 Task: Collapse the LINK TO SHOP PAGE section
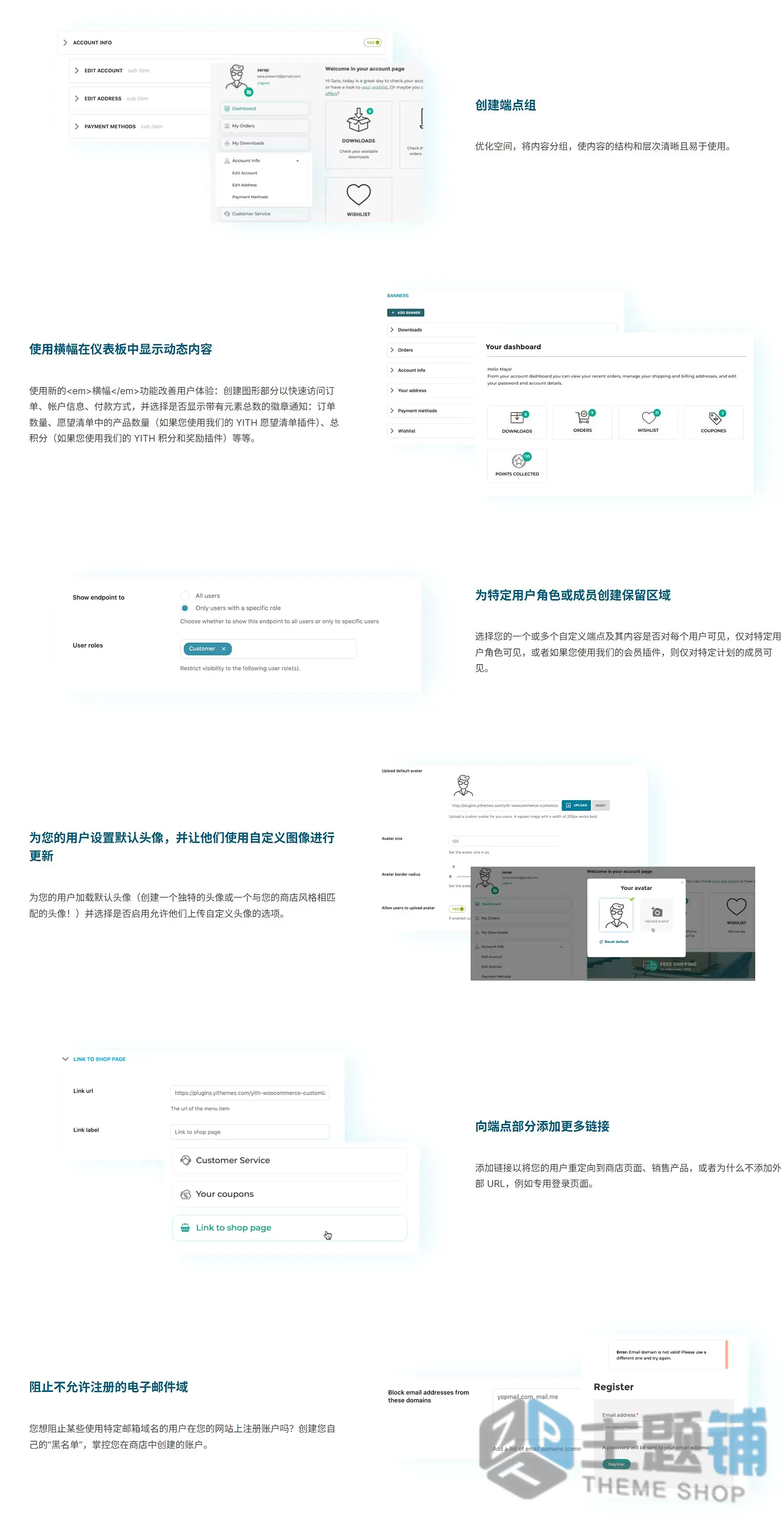[x=65, y=1059]
